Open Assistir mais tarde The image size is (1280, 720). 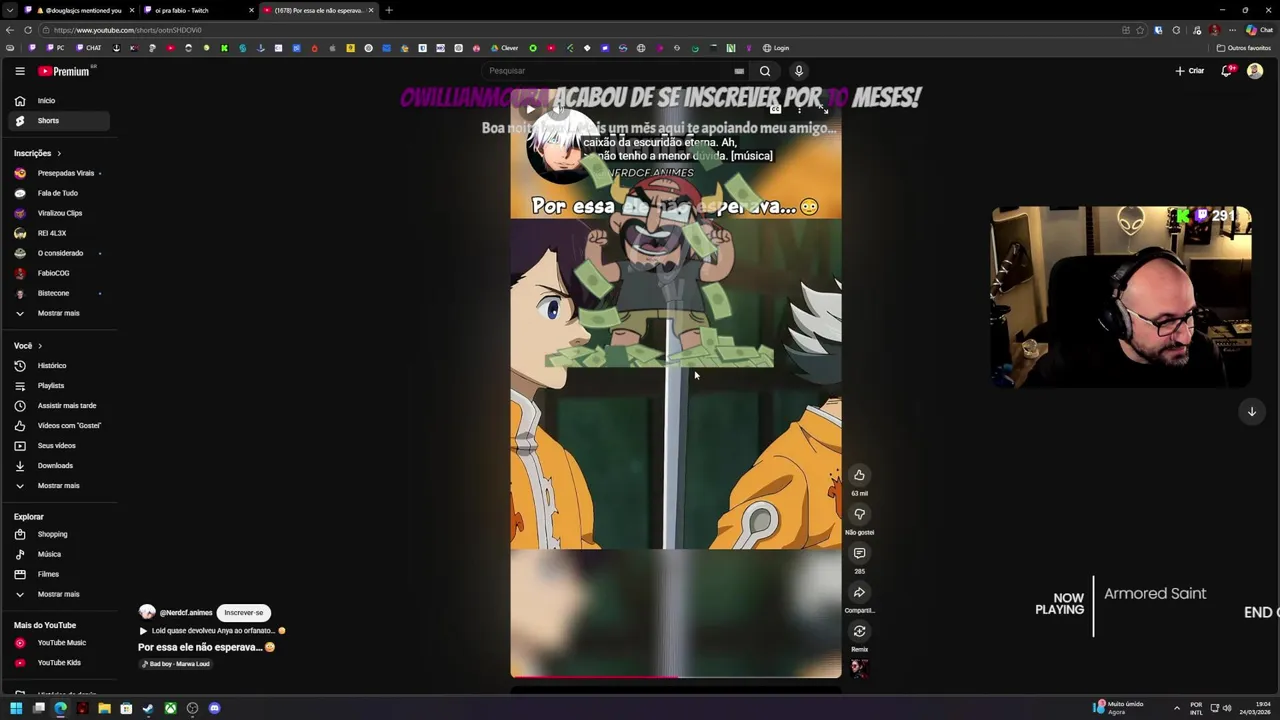pyautogui.click(x=58, y=406)
